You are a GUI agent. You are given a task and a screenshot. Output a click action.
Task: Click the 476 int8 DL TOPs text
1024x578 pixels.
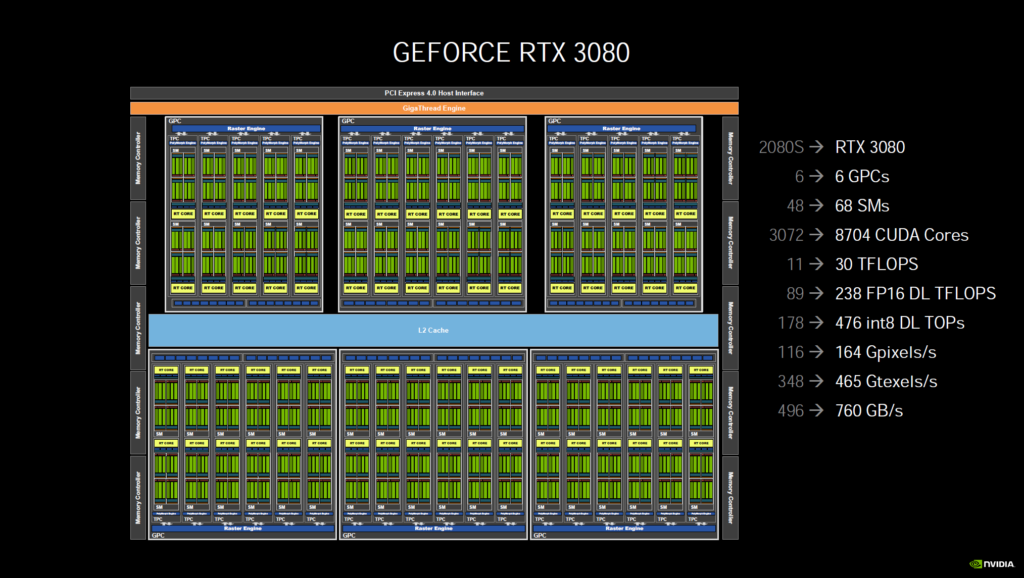(900, 322)
